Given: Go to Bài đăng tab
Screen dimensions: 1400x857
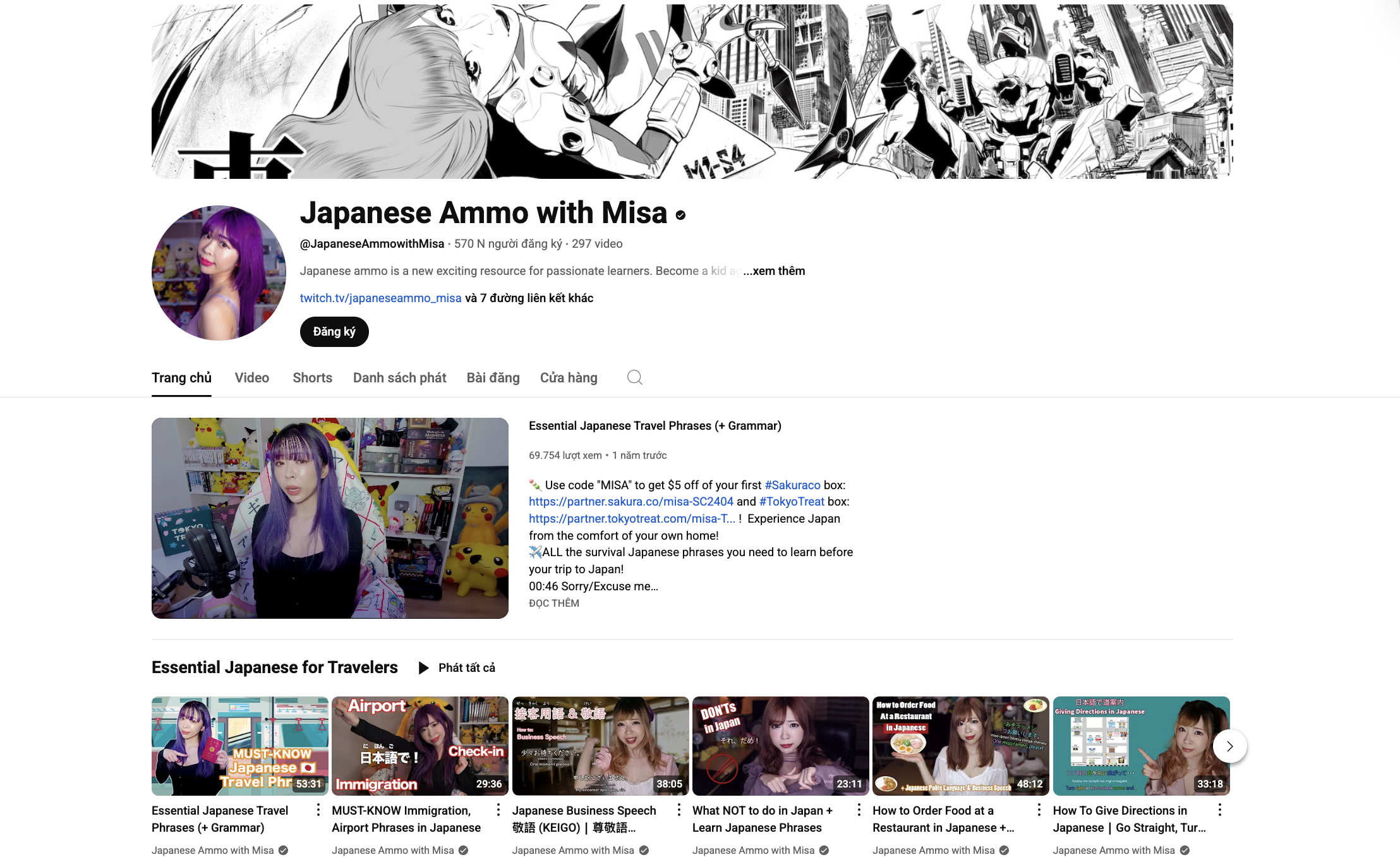Looking at the screenshot, I should [493, 378].
